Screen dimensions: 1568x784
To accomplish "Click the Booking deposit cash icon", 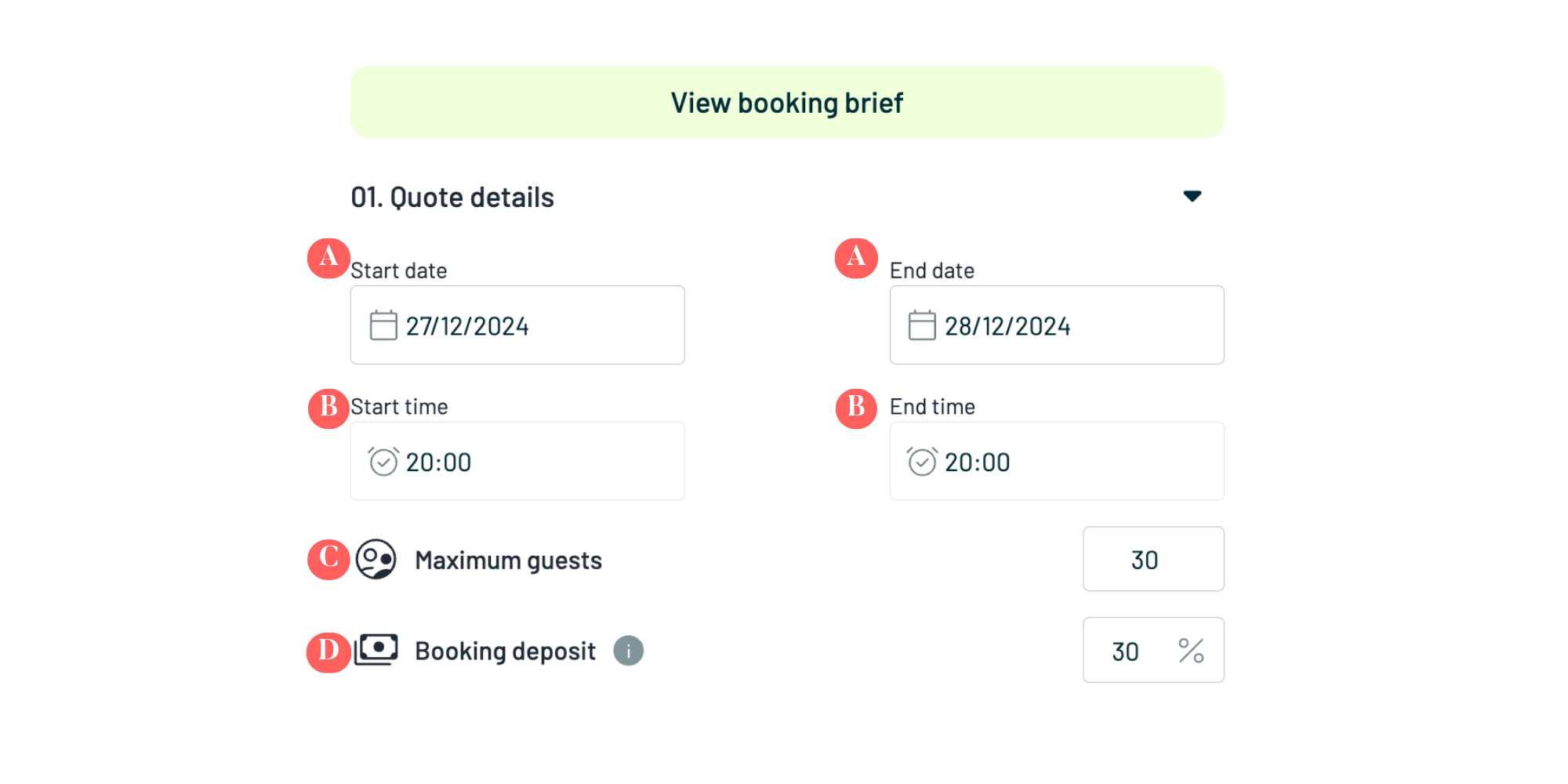I will click(376, 650).
